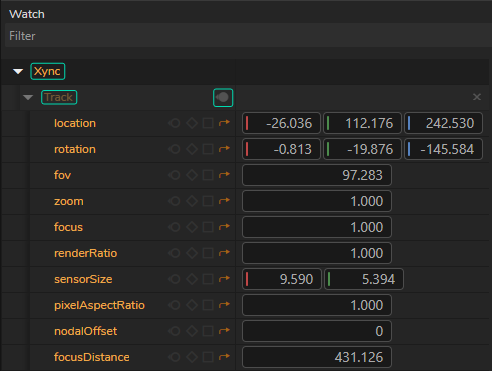Select the Track label tag
This screenshot has width=492, height=371.
coord(59,97)
